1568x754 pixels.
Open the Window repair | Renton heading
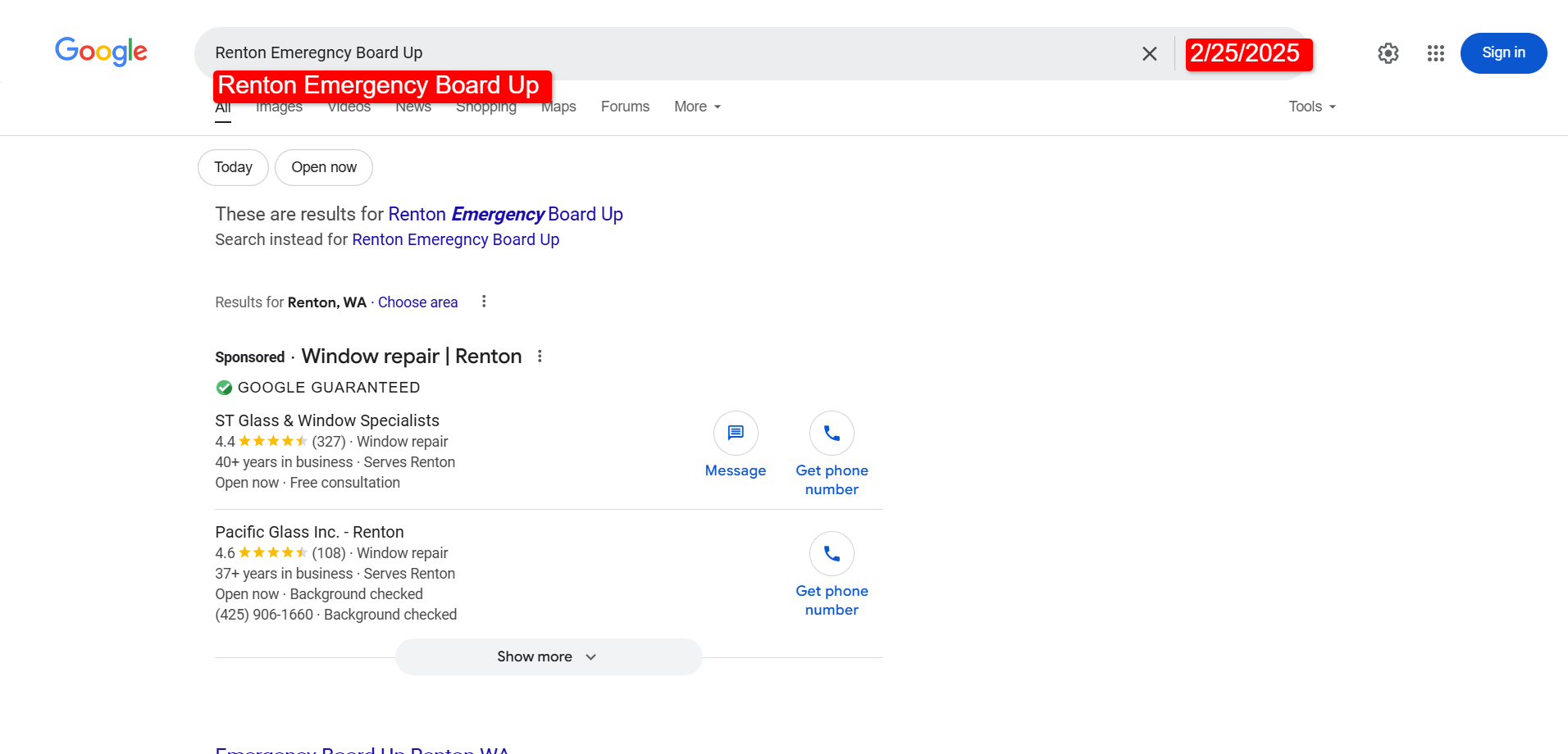[x=412, y=357]
